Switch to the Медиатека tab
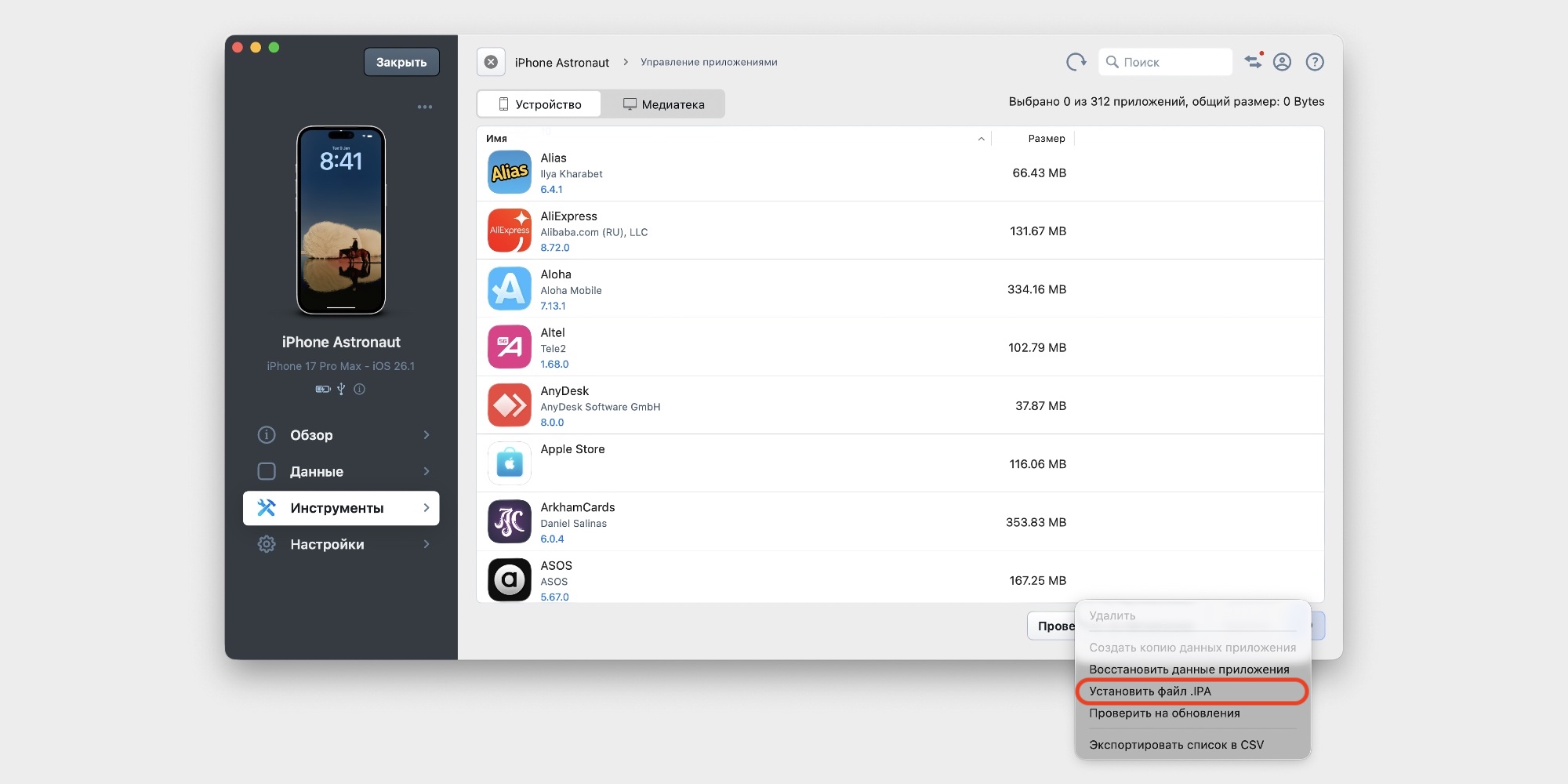This screenshot has width=1568, height=784. [x=663, y=104]
